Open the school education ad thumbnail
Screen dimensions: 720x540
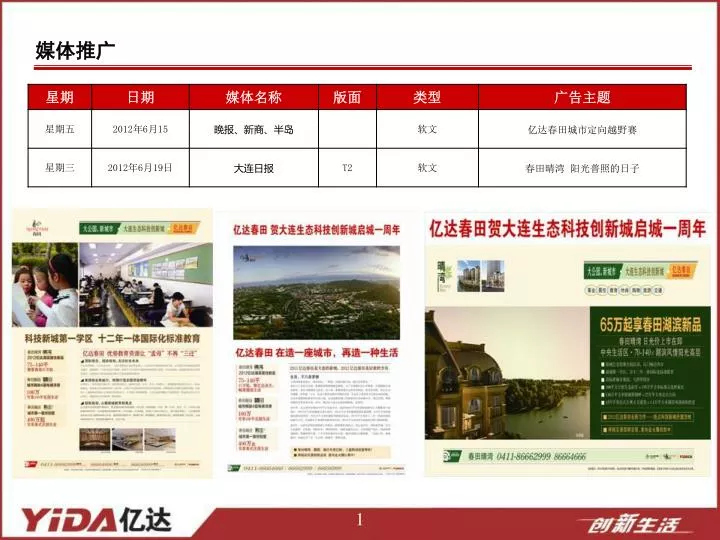coord(112,343)
